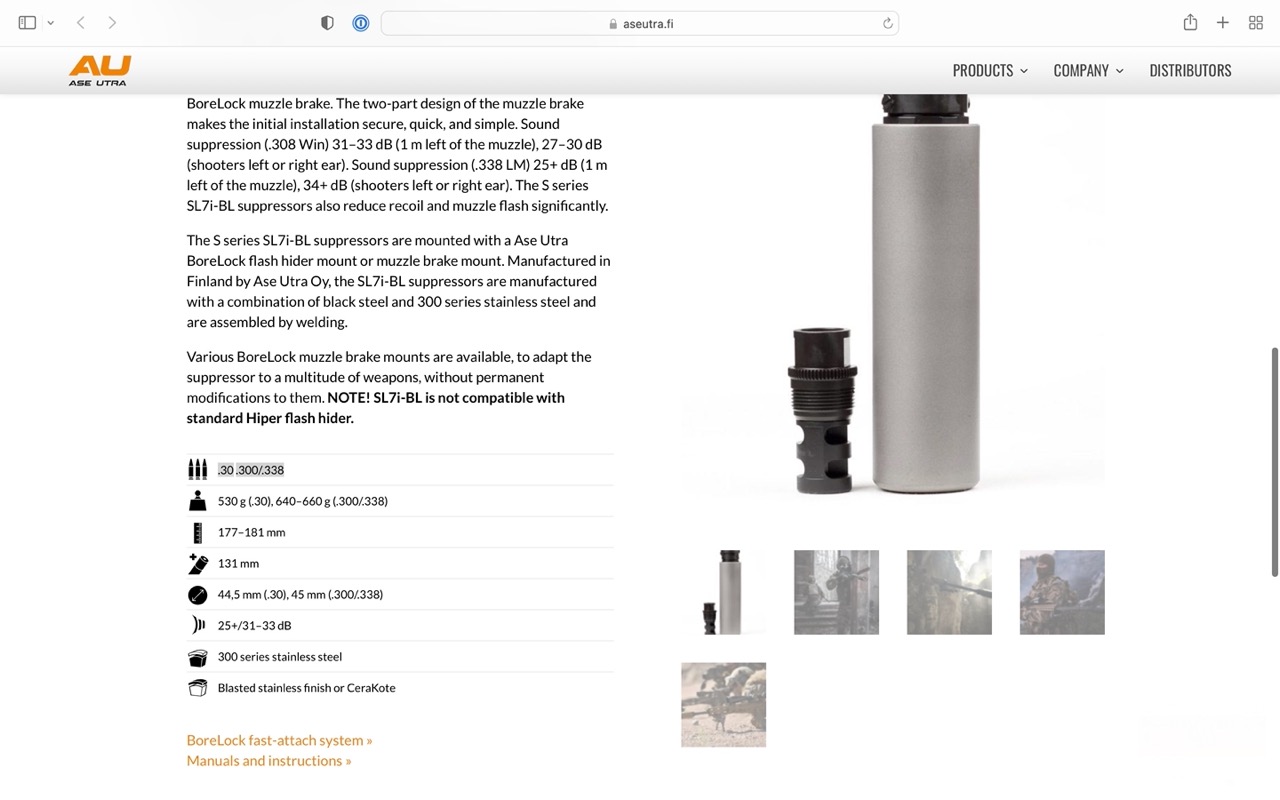
Task: Expand the sidebar dropdown chevron
Action: (50, 23)
